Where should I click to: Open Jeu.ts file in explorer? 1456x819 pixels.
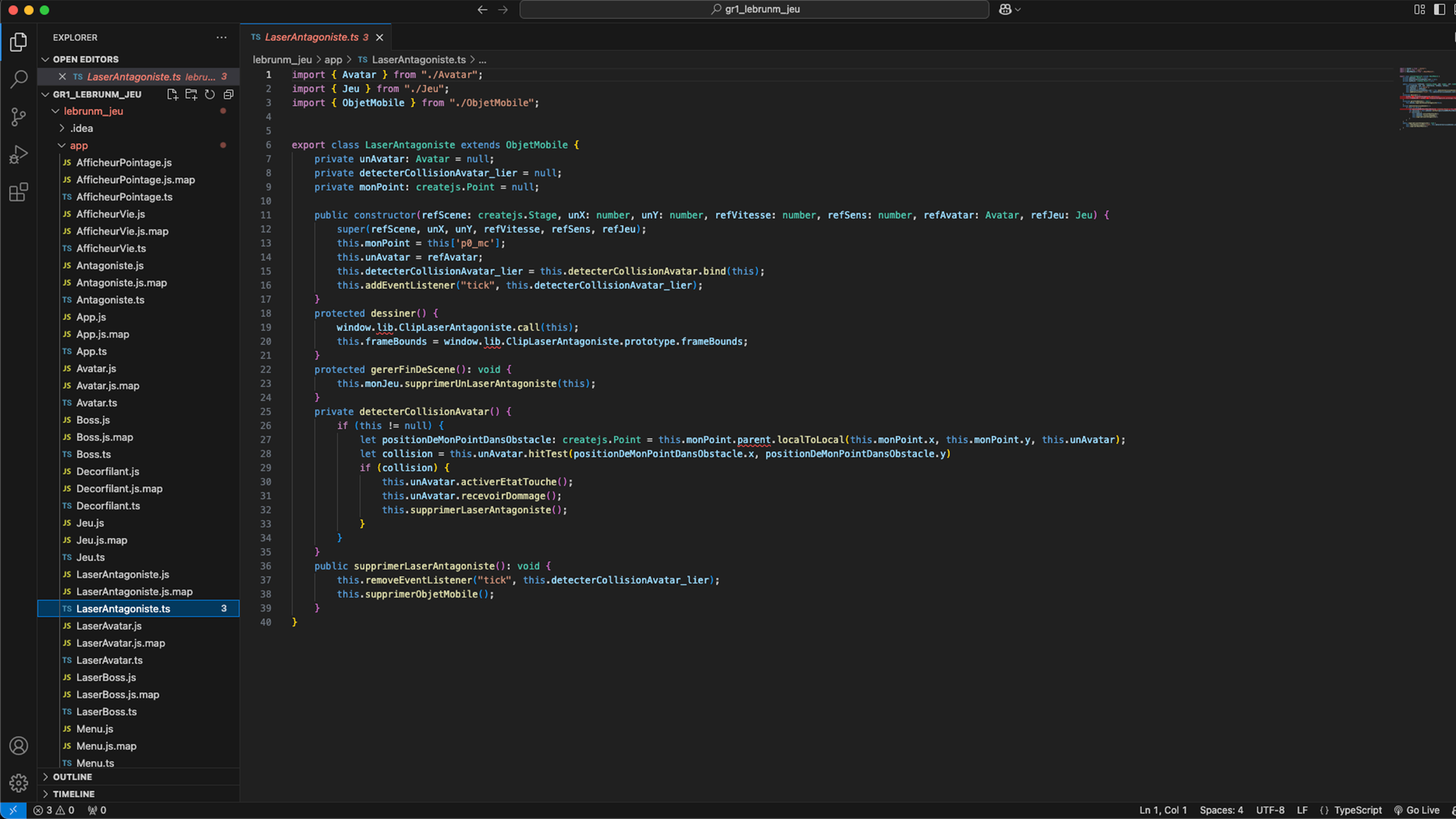point(91,557)
